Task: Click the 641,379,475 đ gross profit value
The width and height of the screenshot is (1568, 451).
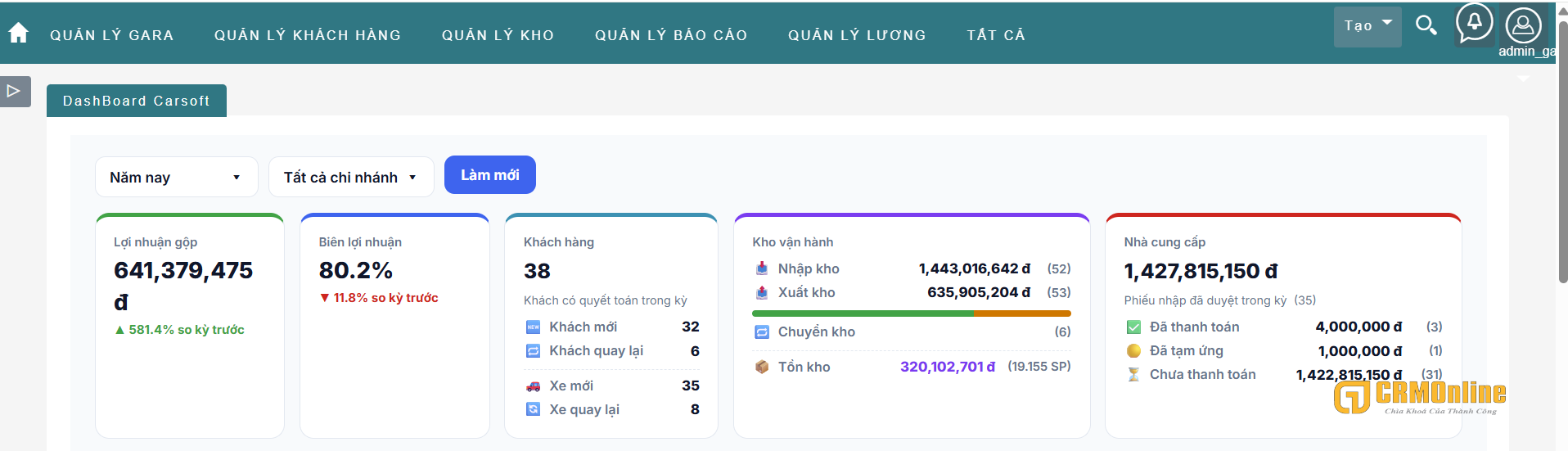Action: [x=183, y=286]
